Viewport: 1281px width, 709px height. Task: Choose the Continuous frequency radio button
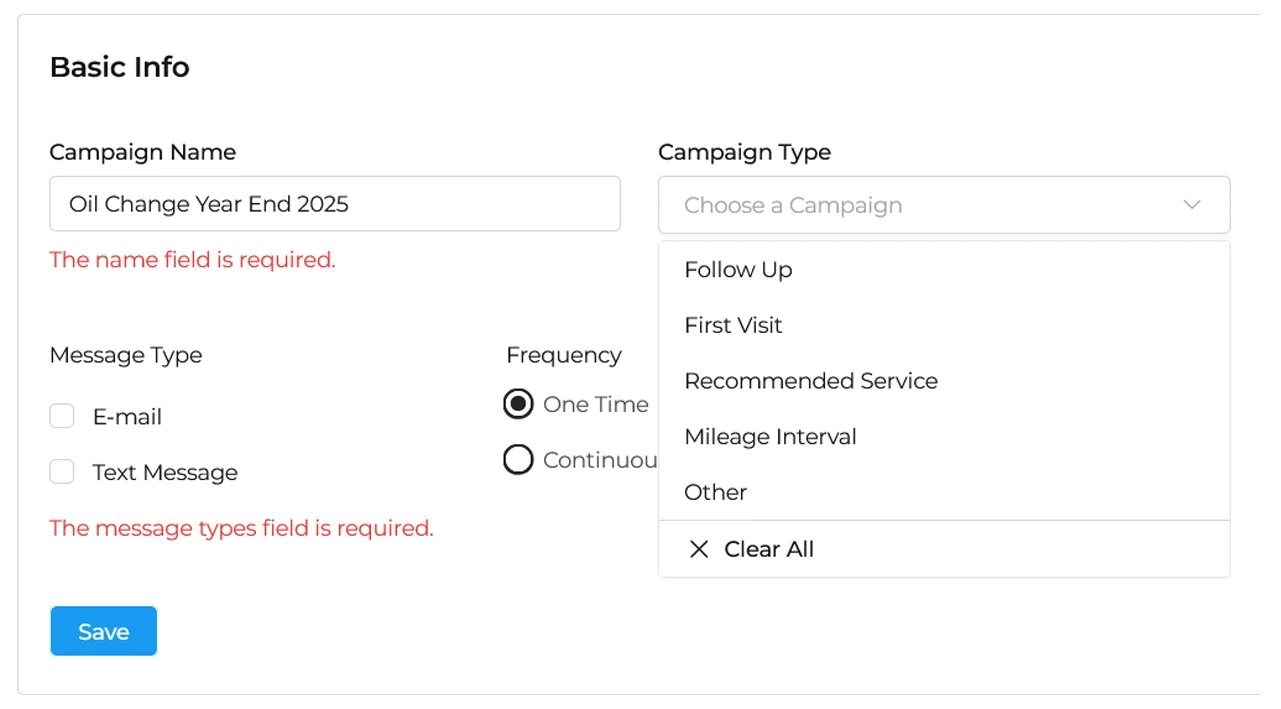point(518,460)
